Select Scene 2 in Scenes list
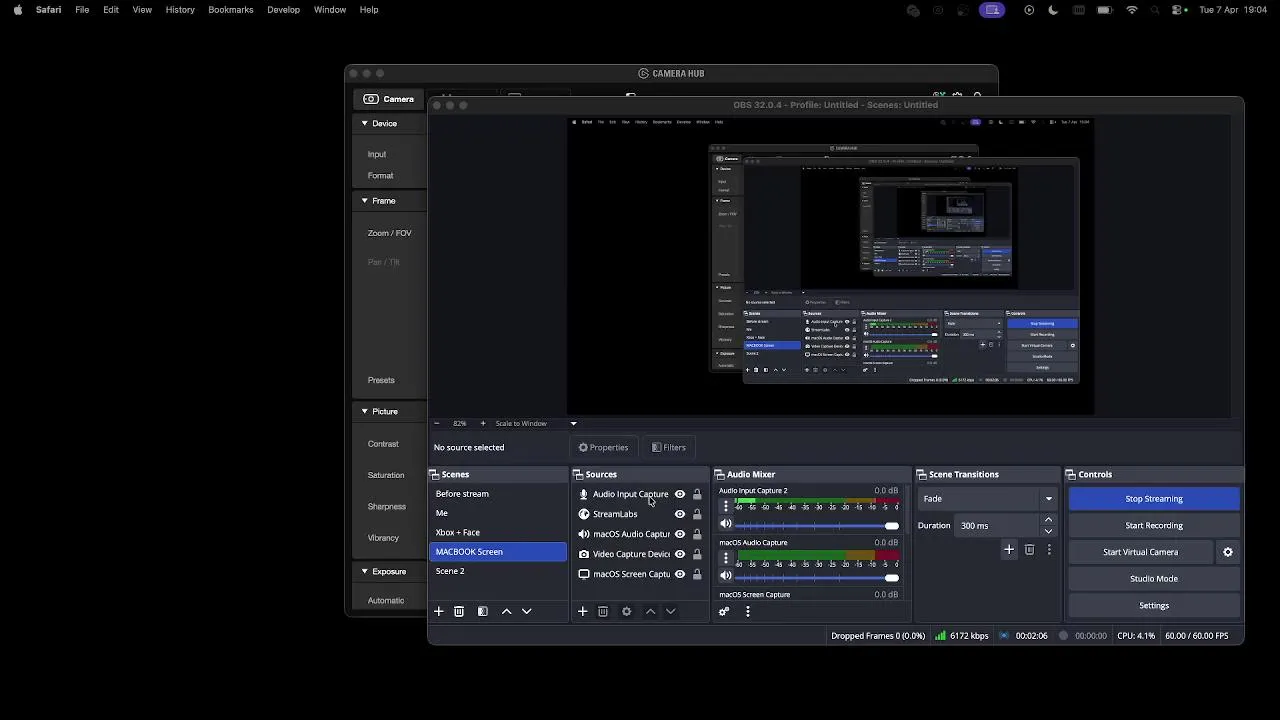This screenshot has width=1280, height=720. (498, 571)
